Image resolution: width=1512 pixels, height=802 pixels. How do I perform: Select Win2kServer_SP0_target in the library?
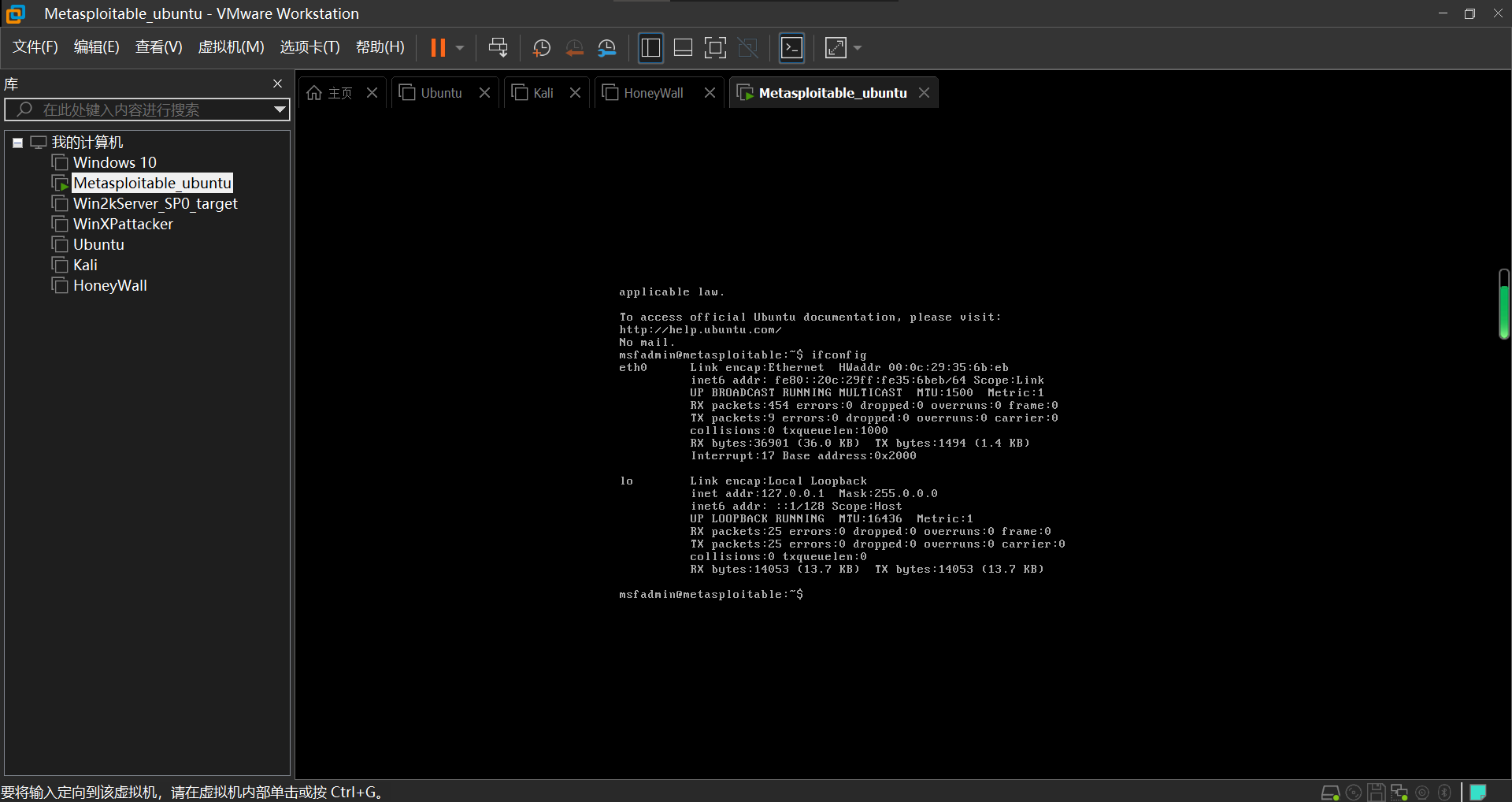pyautogui.click(x=154, y=203)
